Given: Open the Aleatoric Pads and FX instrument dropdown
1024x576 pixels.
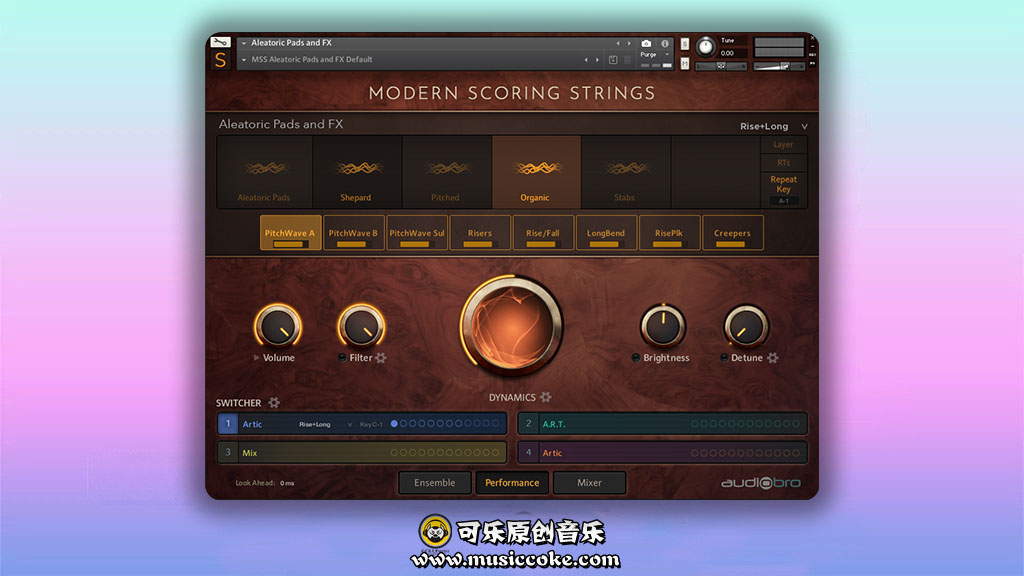Looking at the screenshot, I should (244, 43).
